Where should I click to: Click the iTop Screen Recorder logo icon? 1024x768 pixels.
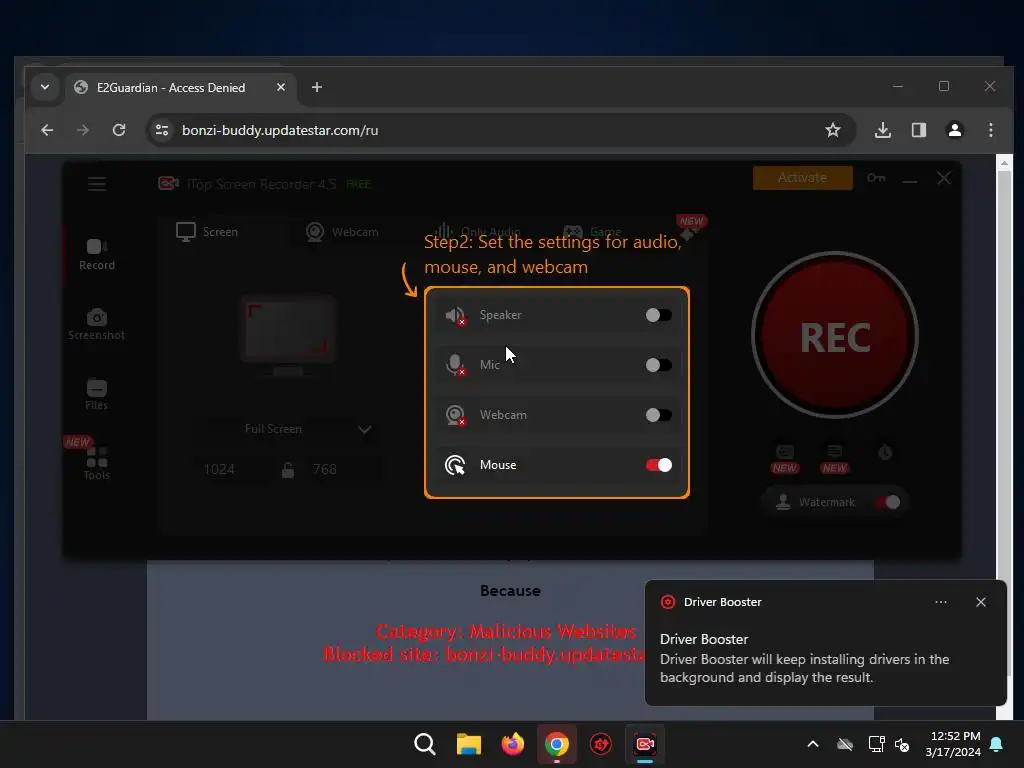pos(168,184)
